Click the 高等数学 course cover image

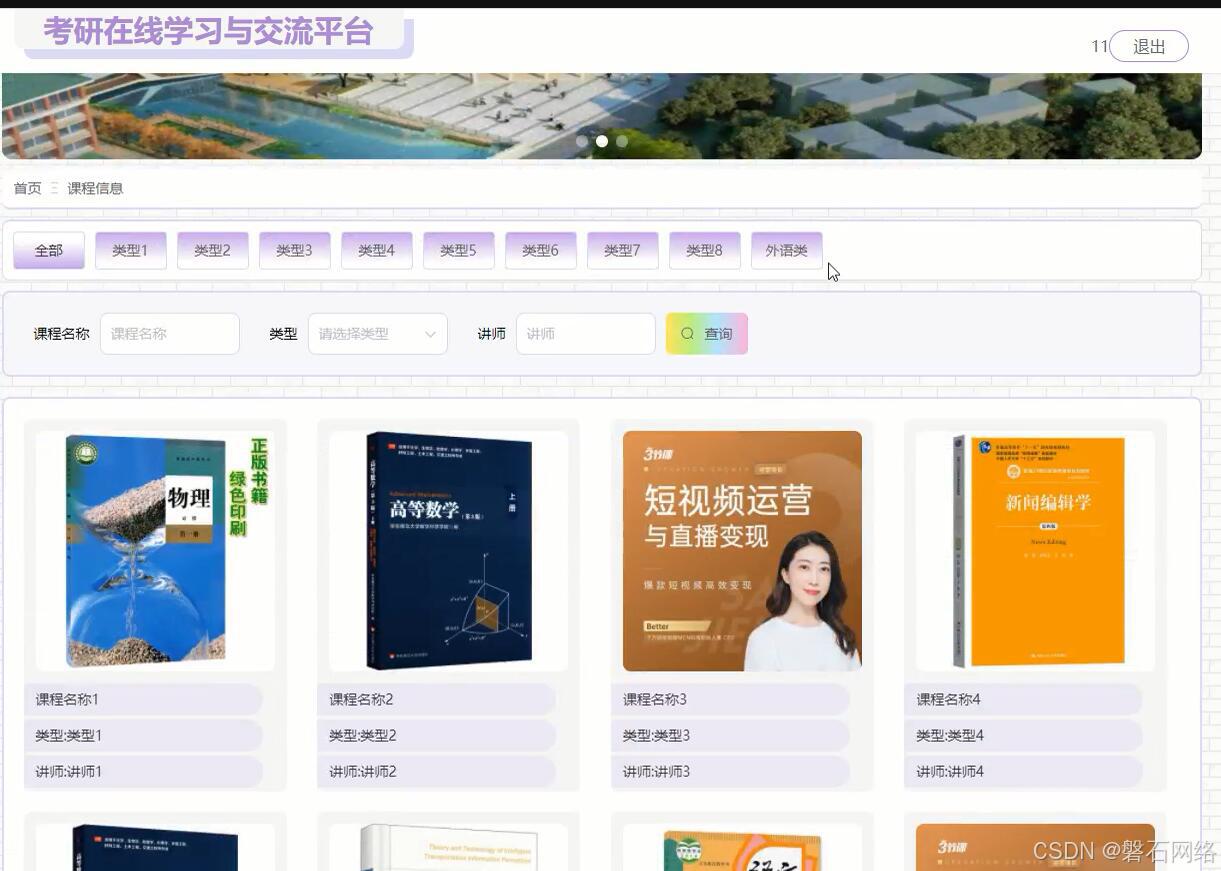coord(447,549)
